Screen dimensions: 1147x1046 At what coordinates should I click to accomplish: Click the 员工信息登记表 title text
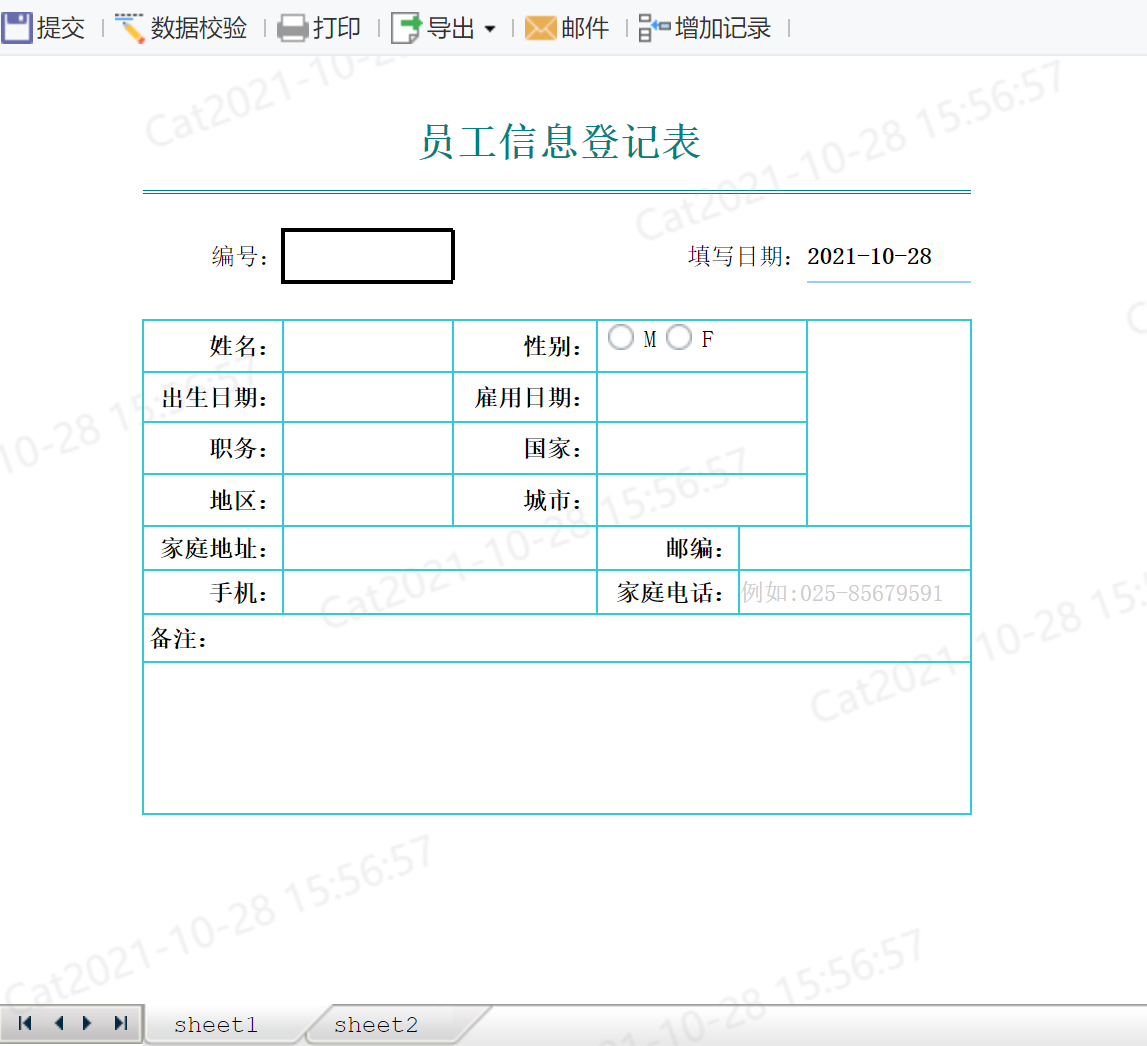coord(560,141)
